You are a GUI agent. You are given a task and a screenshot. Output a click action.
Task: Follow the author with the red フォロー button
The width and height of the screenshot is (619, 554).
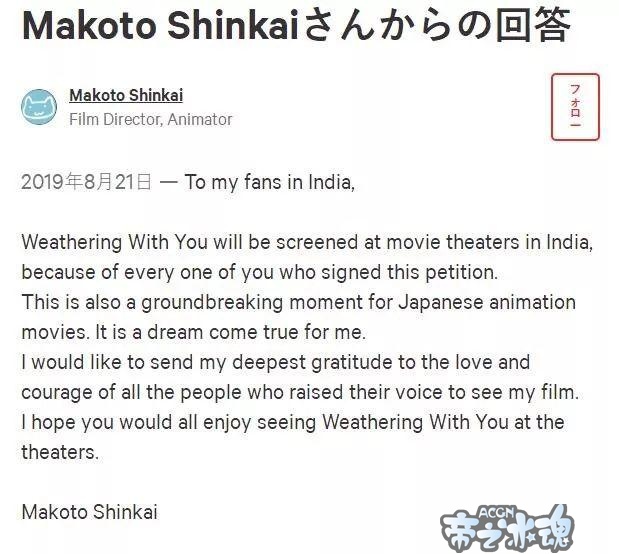tap(575, 107)
